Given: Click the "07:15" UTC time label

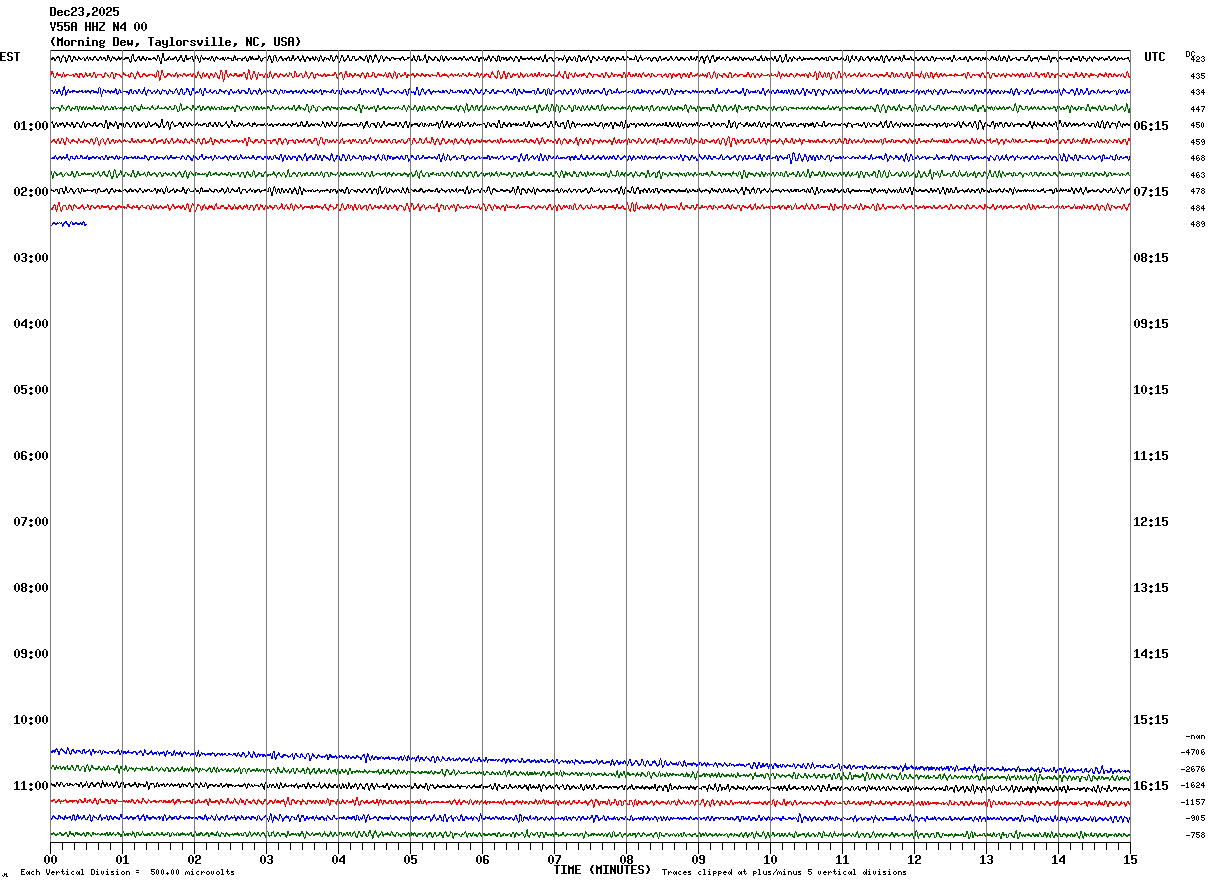Looking at the screenshot, I should coord(1151,192).
